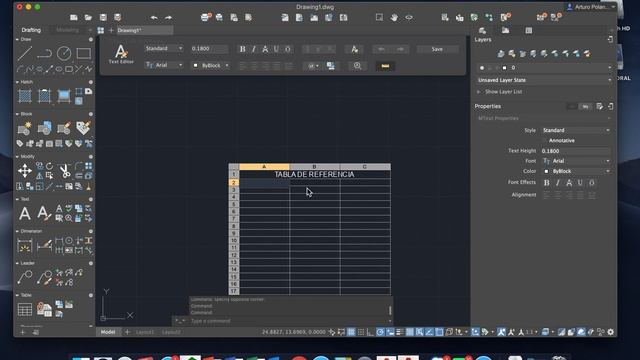Open the Open Drawing folder icon

[88, 18]
